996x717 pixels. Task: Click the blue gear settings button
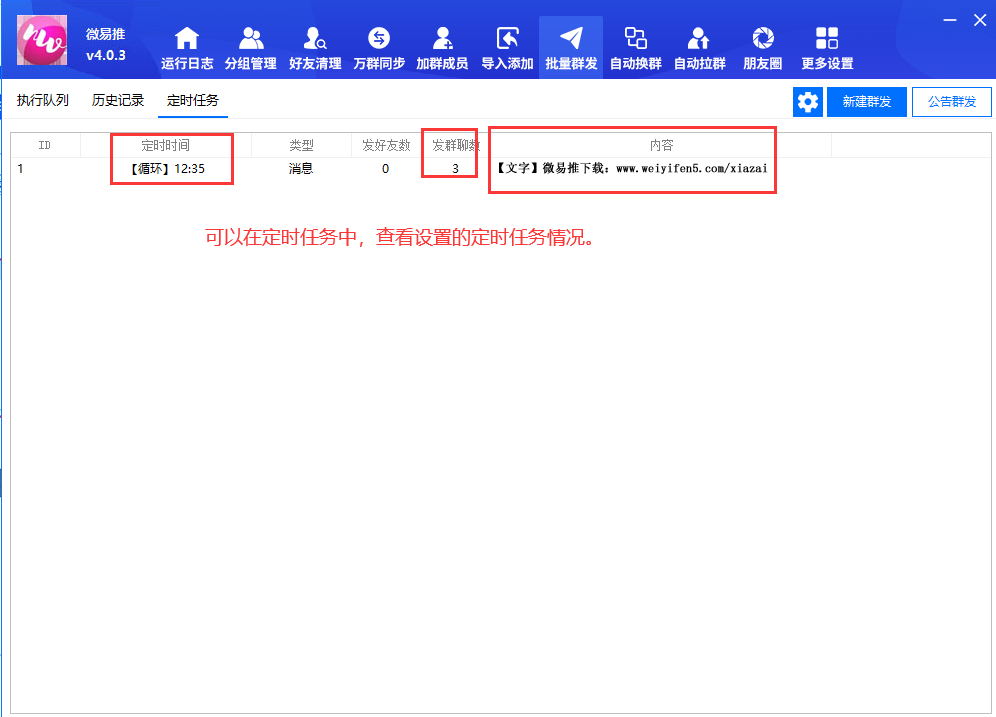click(x=808, y=102)
